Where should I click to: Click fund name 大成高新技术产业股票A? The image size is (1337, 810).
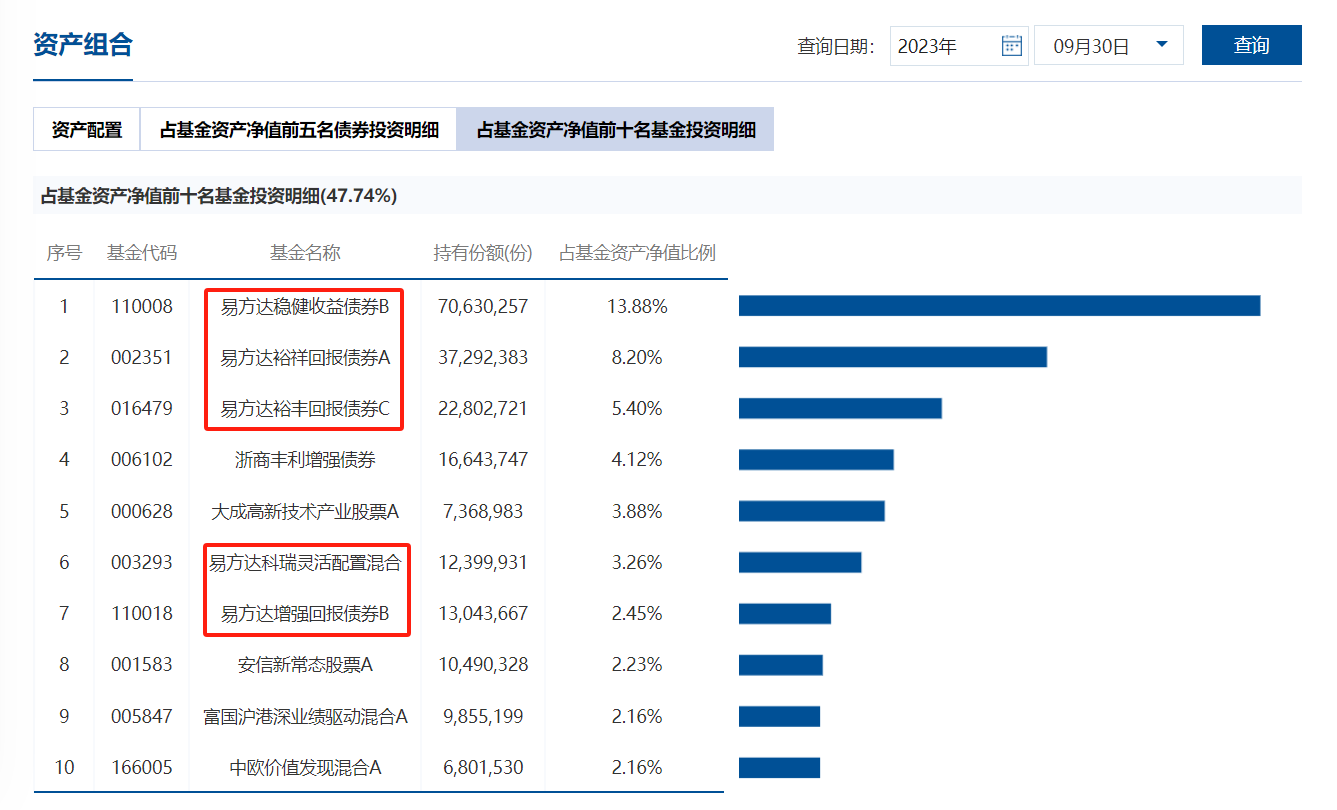coord(305,511)
